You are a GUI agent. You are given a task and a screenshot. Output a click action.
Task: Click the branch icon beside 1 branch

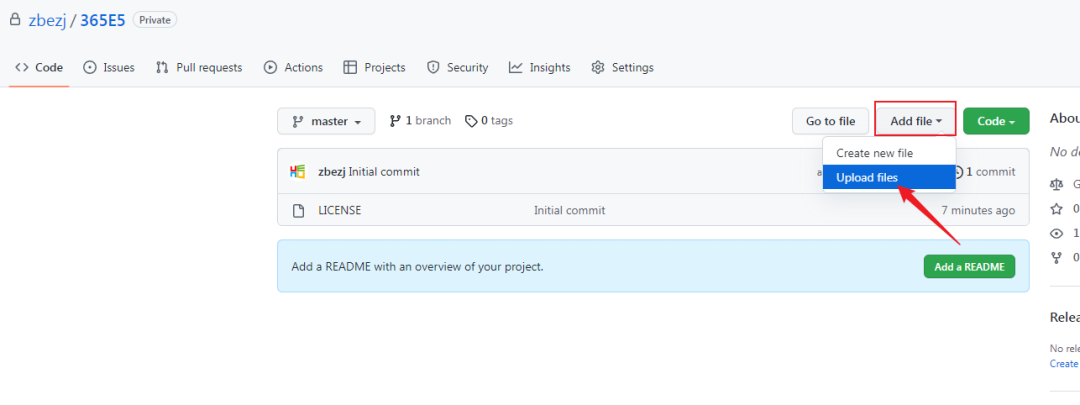click(395, 121)
